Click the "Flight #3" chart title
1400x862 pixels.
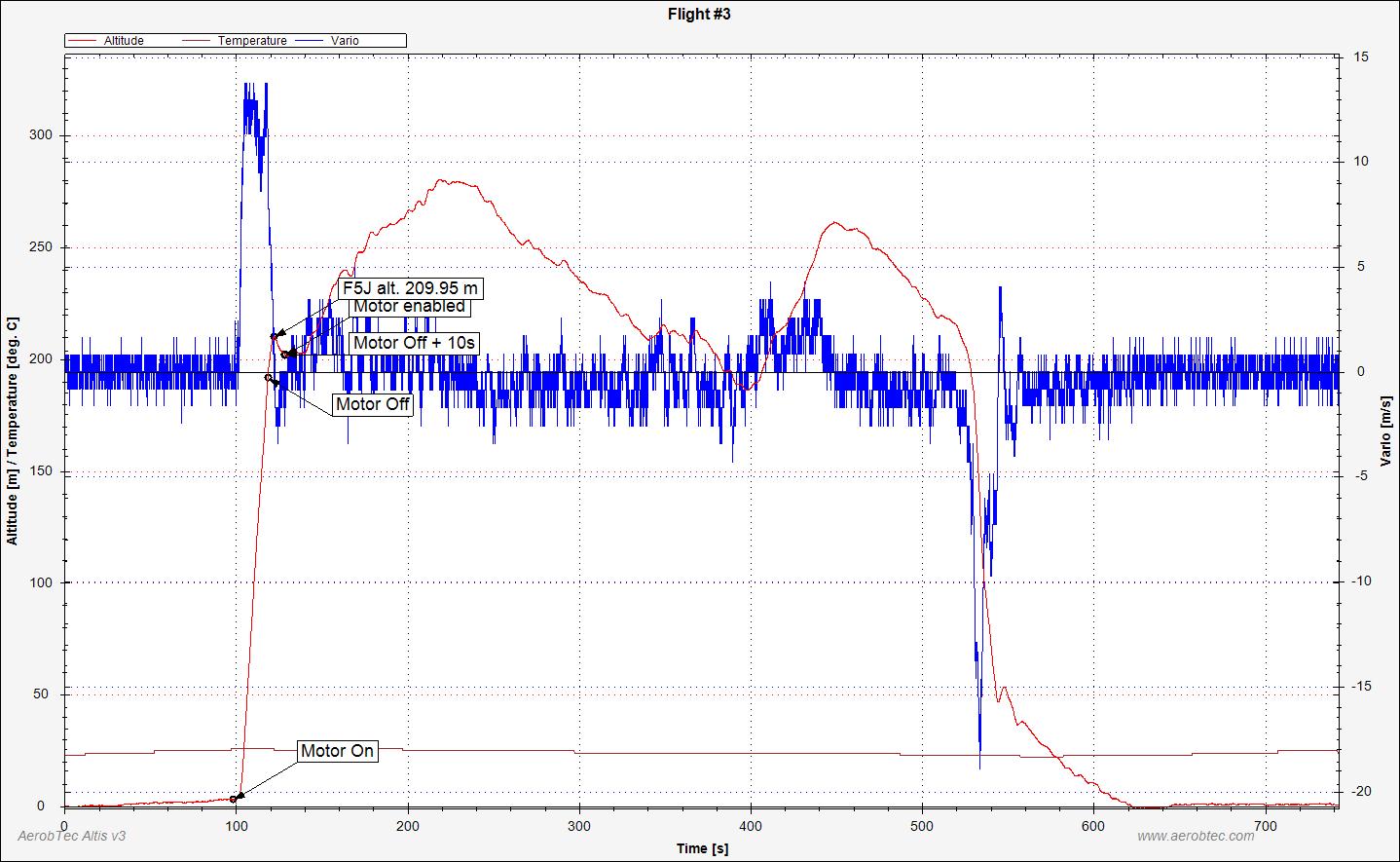(699, 14)
